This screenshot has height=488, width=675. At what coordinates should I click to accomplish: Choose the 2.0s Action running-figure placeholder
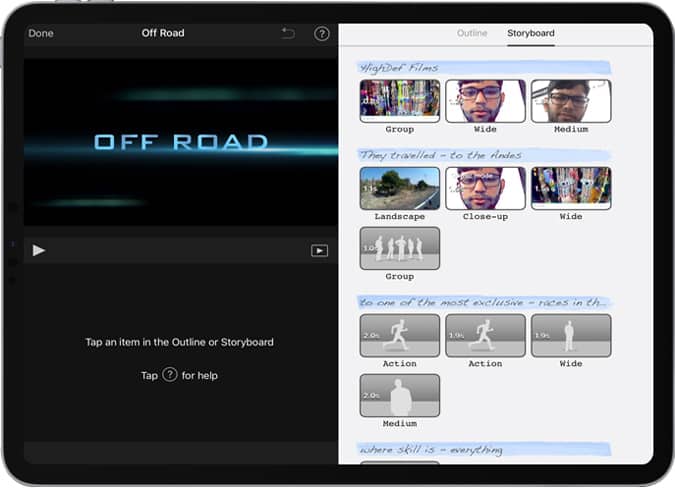pos(399,335)
